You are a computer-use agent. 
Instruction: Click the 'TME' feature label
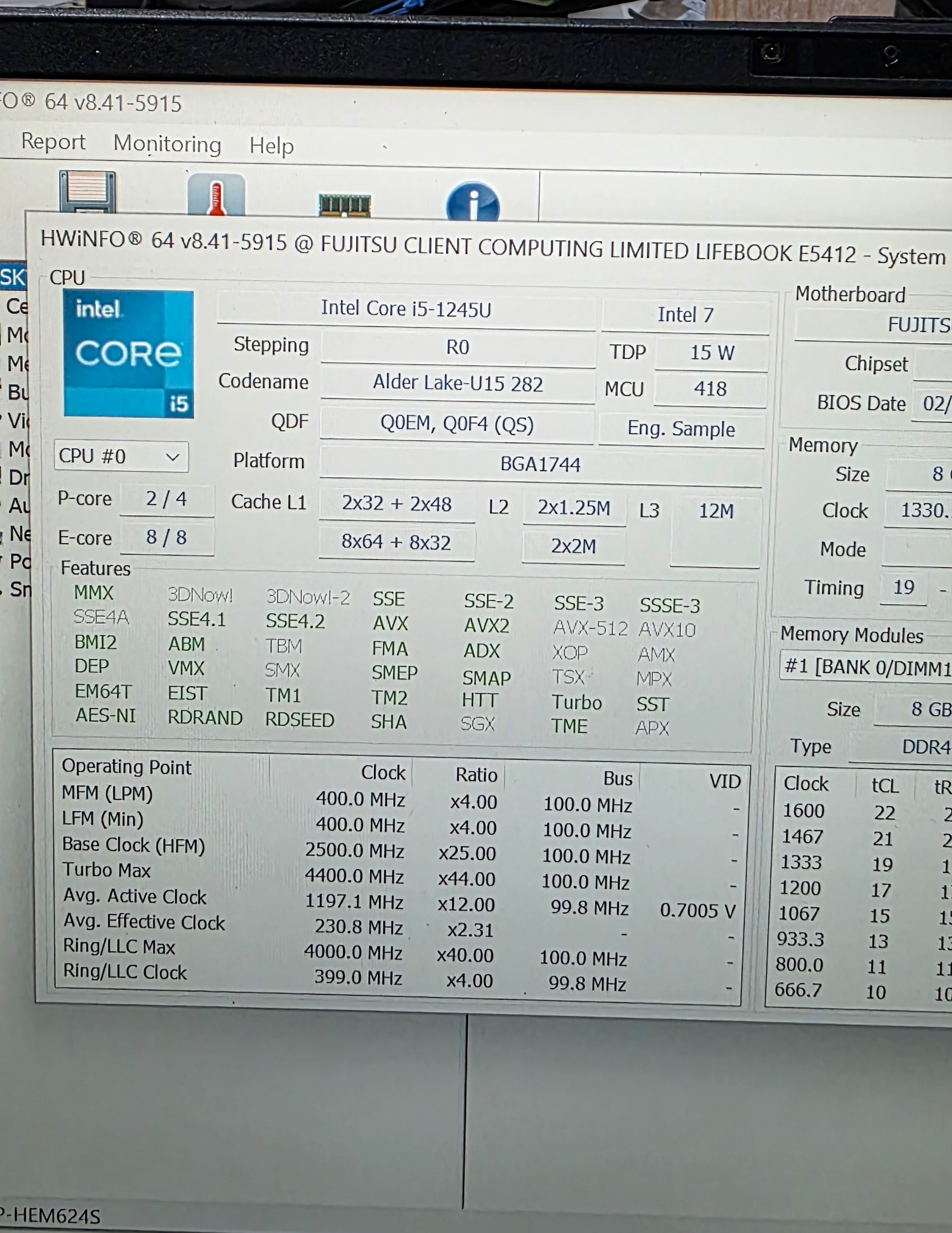coord(569,725)
